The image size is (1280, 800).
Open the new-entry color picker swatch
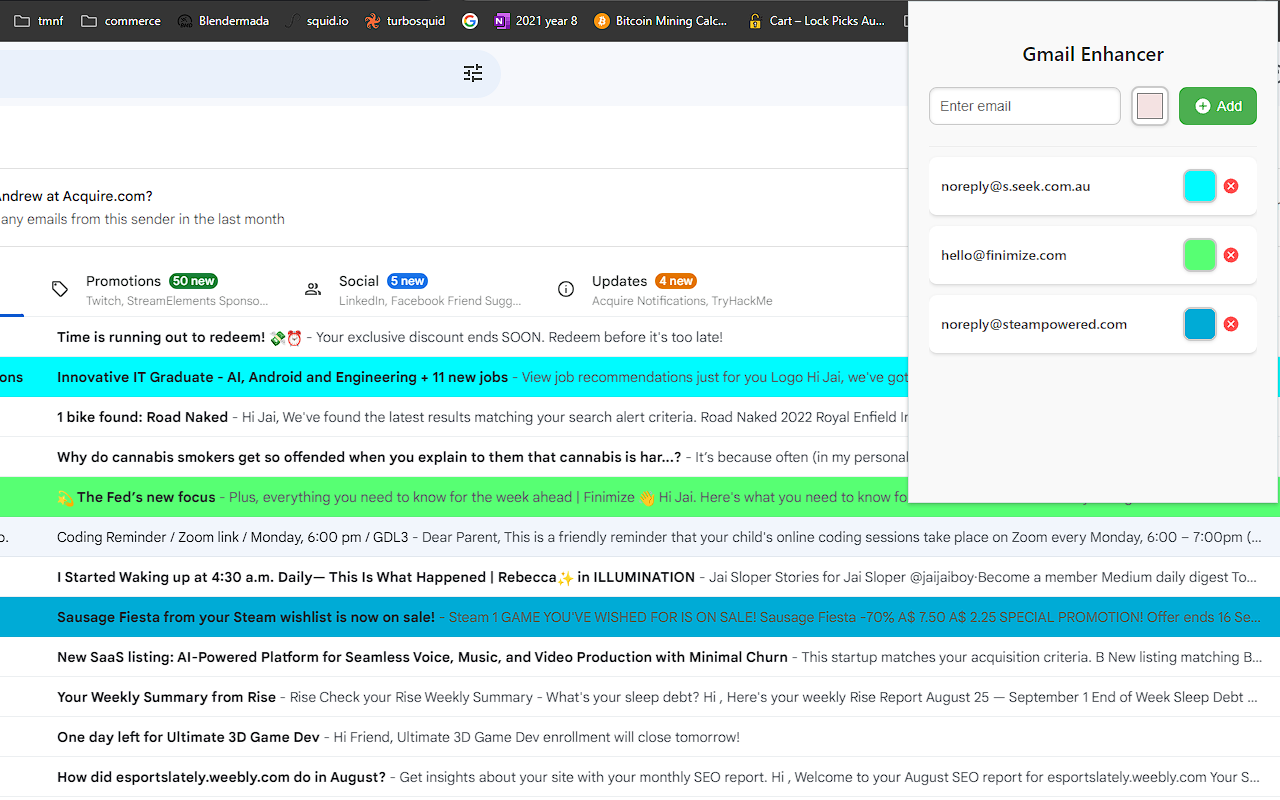pos(1150,106)
